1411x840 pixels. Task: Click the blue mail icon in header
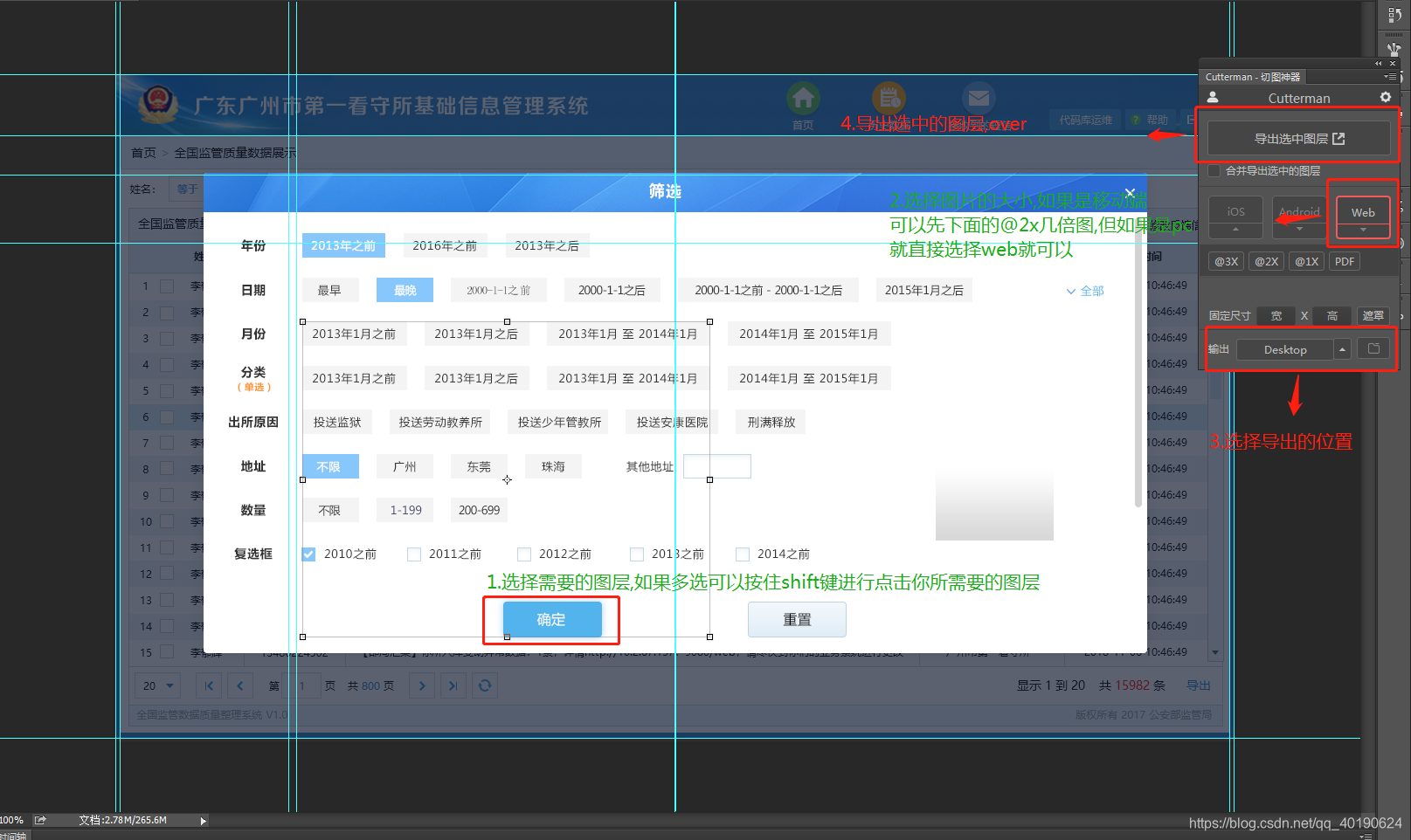pyautogui.click(x=979, y=99)
